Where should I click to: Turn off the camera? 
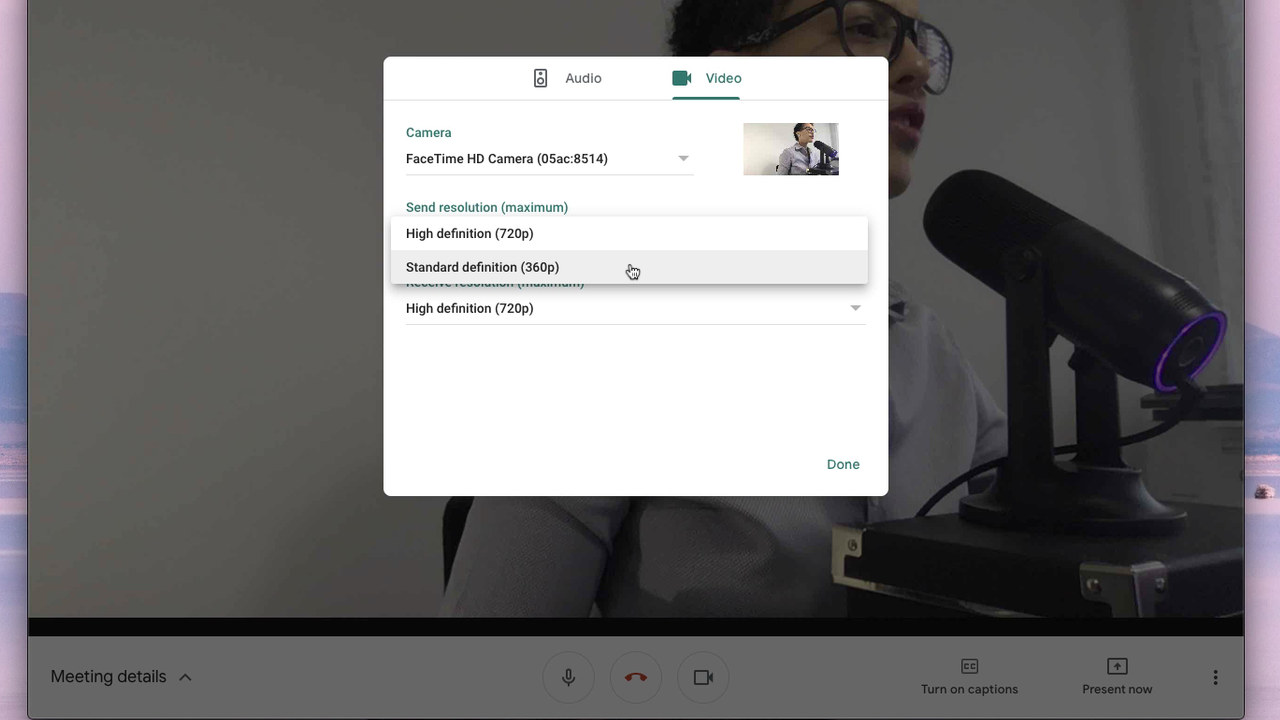point(703,677)
